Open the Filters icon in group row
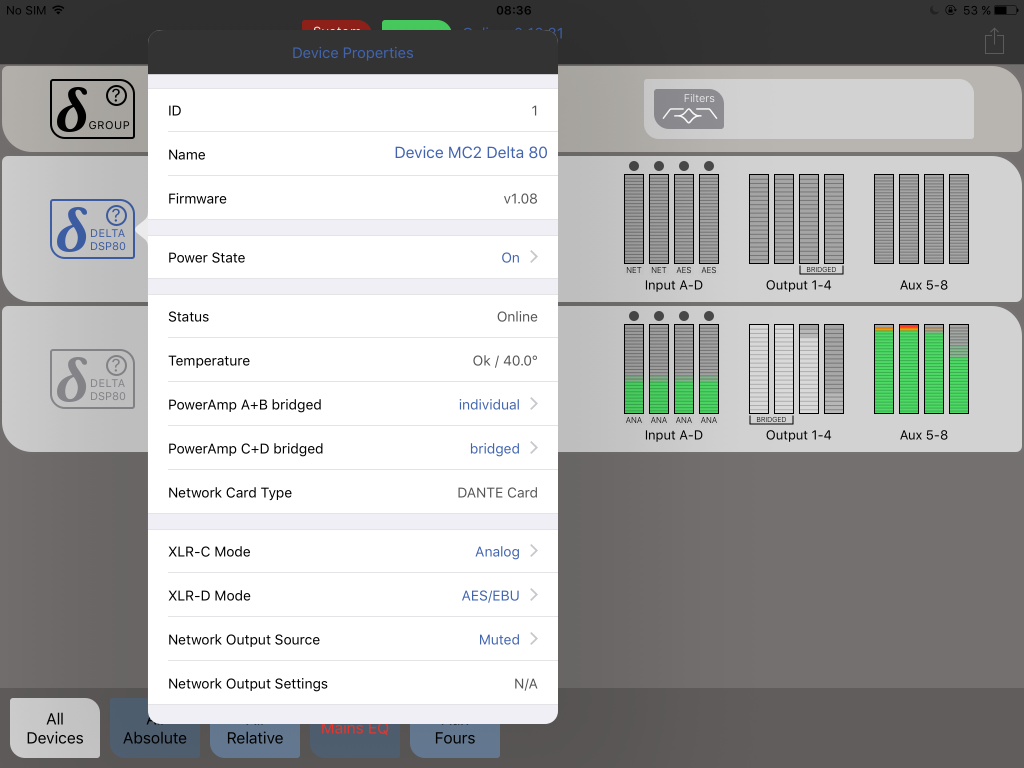 click(688, 109)
